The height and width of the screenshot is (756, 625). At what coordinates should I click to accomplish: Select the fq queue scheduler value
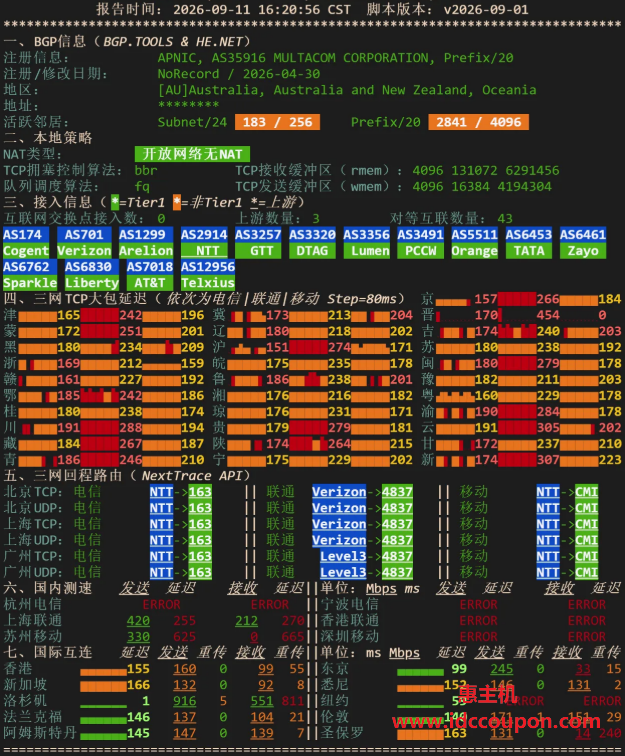(x=142, y=186)
